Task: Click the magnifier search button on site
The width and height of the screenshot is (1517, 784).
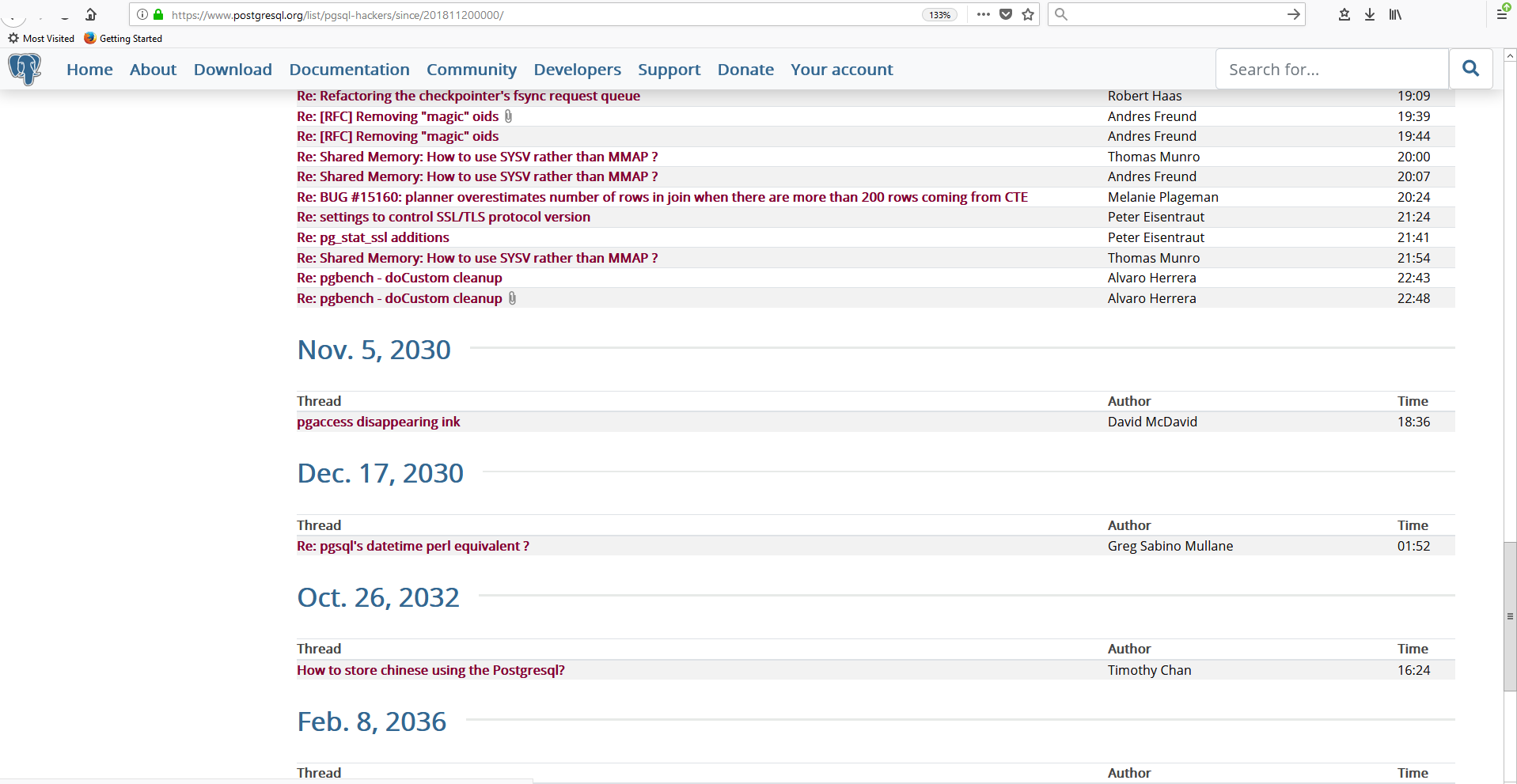Action: point(1470,69)
